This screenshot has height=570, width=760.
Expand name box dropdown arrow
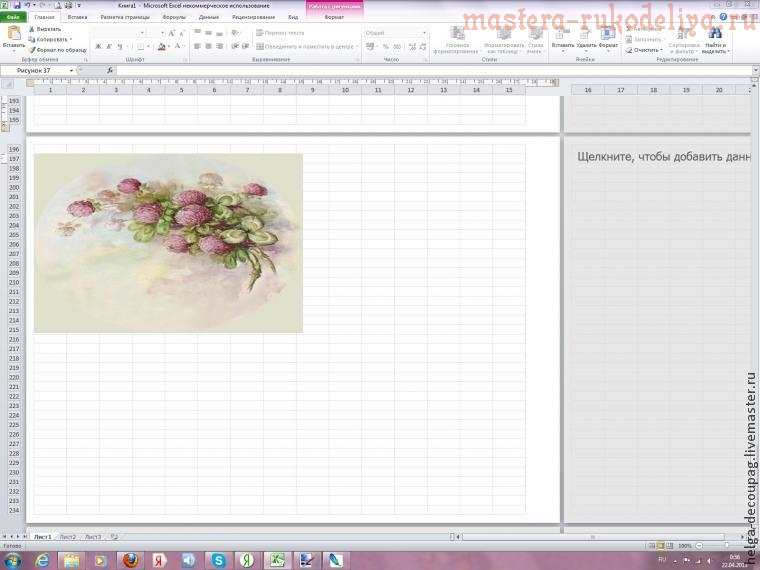point(72,70)
